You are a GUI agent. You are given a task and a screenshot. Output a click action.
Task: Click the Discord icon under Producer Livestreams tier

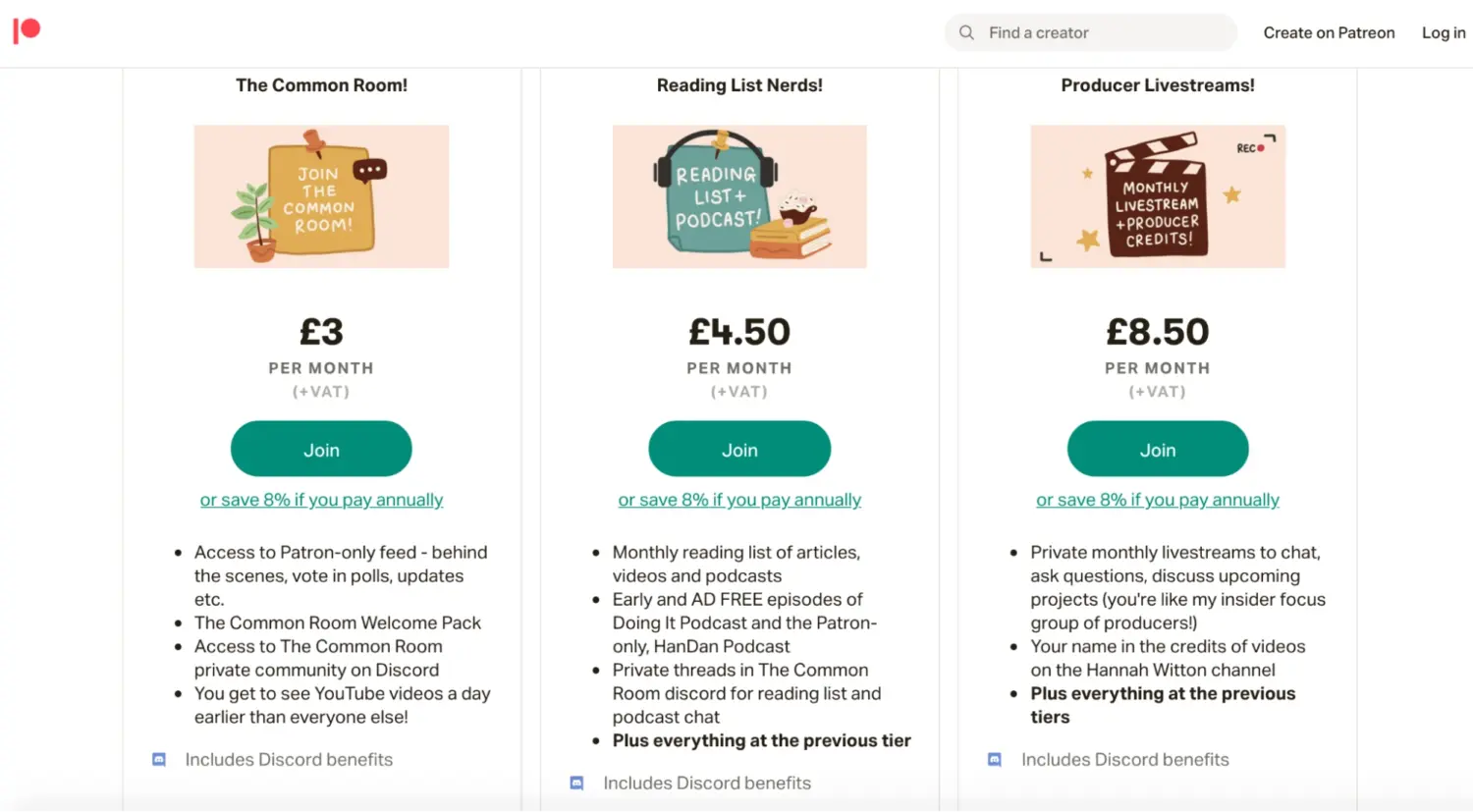[x=993, y=759]
